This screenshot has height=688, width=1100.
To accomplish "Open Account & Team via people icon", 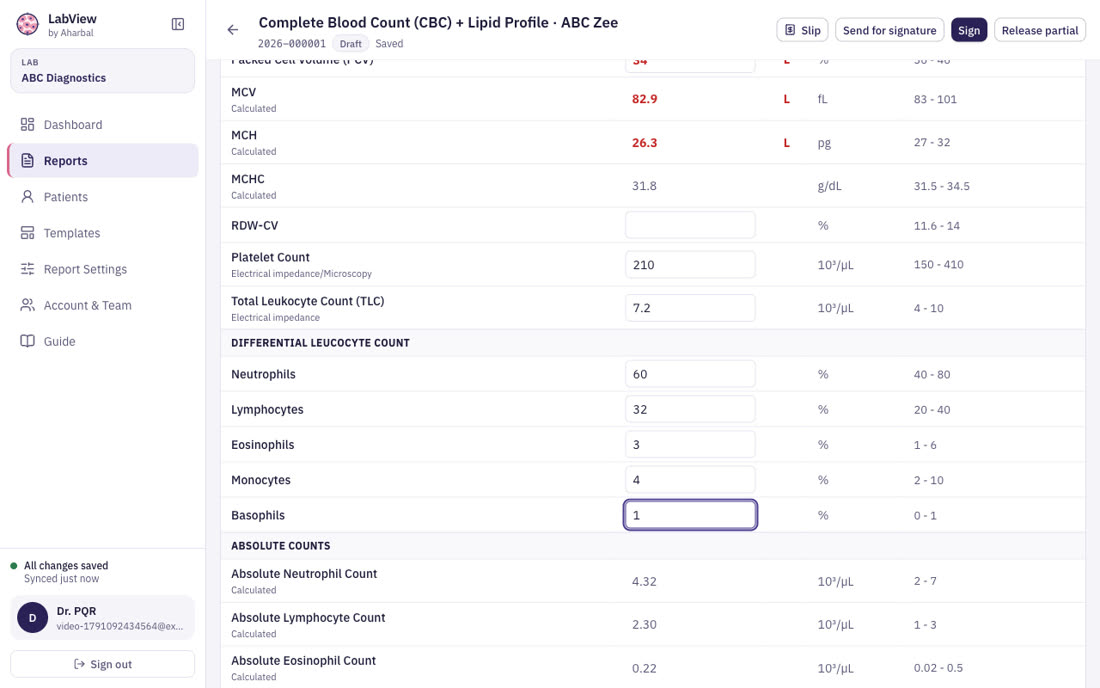I will click(27, 305).
